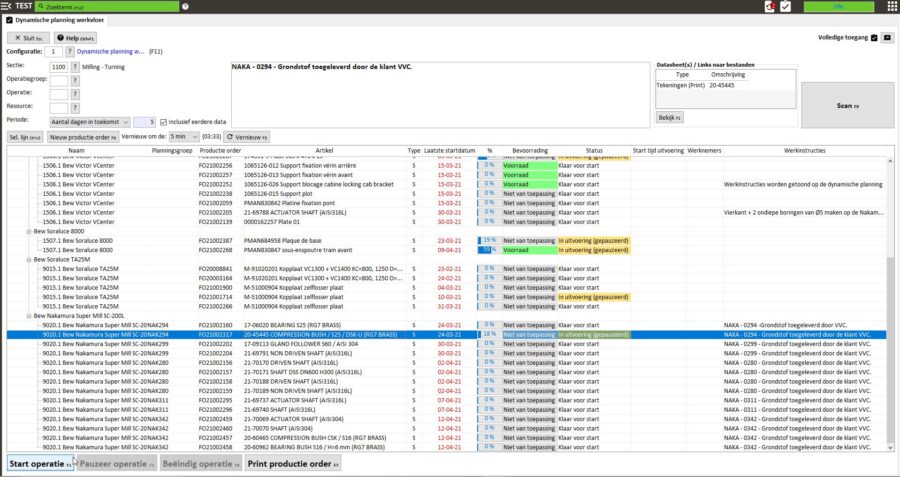
Task: Click the Bekijk button under datasheets
Action: coord(670,118)
